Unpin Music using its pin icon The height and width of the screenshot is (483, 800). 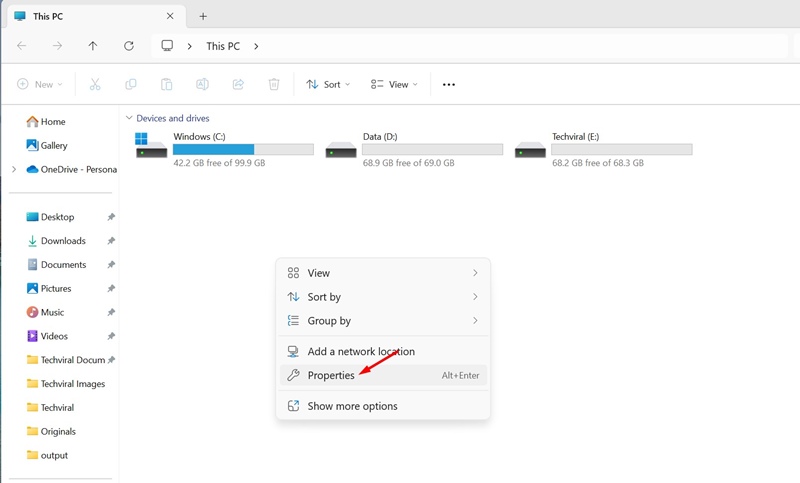[111, 312]
